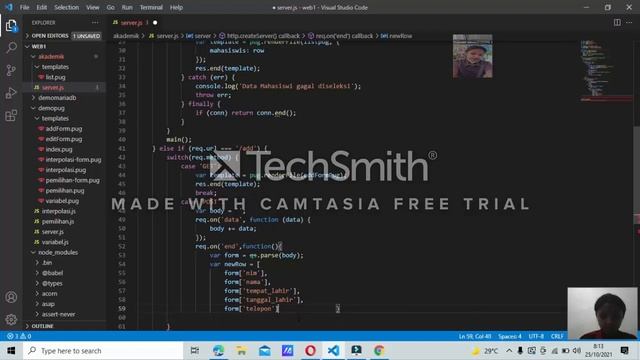Open Explorer panel ellipsis menu
Viewport: 640px width, 360px height.
pyautogui.click(x=95, y=23)
